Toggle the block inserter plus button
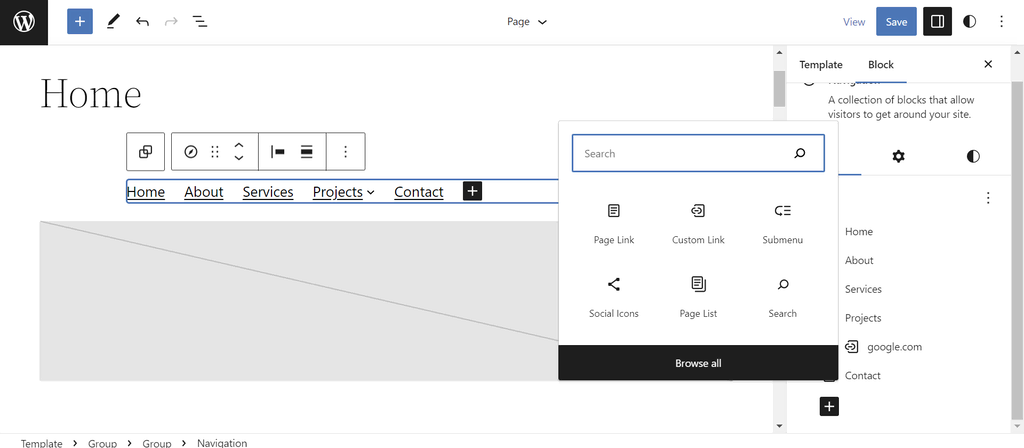Viewport: 1024px width, 448px height. coord(80,21)
